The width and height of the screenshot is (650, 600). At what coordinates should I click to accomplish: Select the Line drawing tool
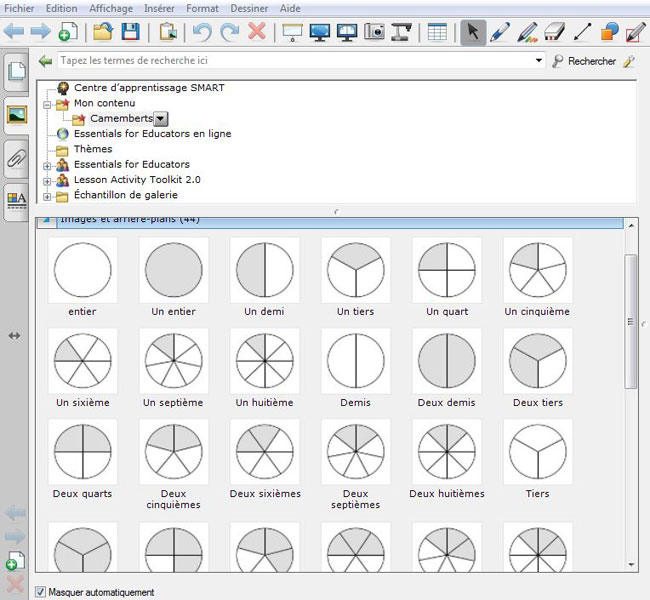pos(581,32)
